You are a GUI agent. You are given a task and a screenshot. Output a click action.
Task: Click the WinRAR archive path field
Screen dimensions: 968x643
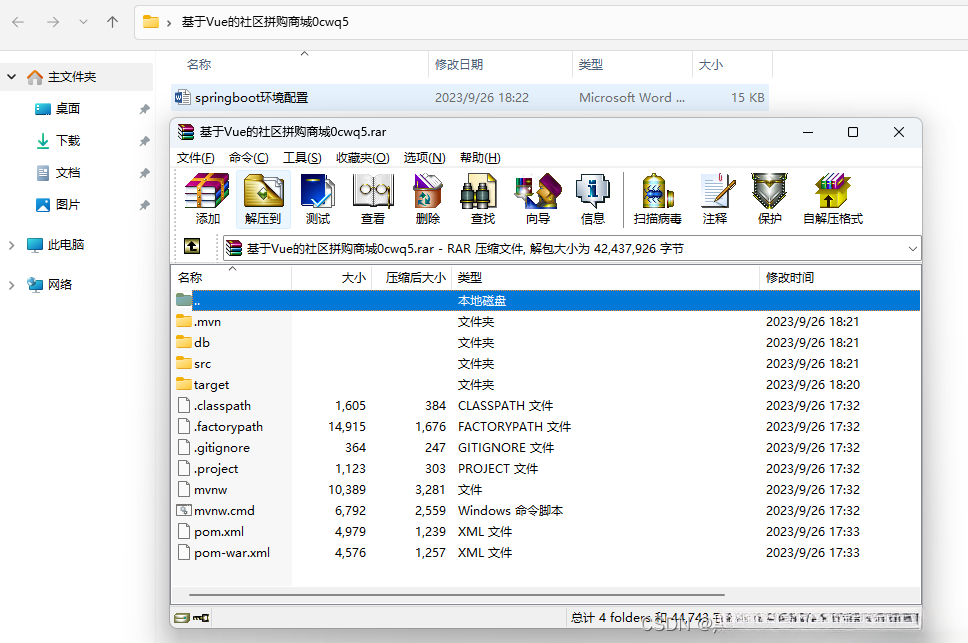[x=572, y=249]
